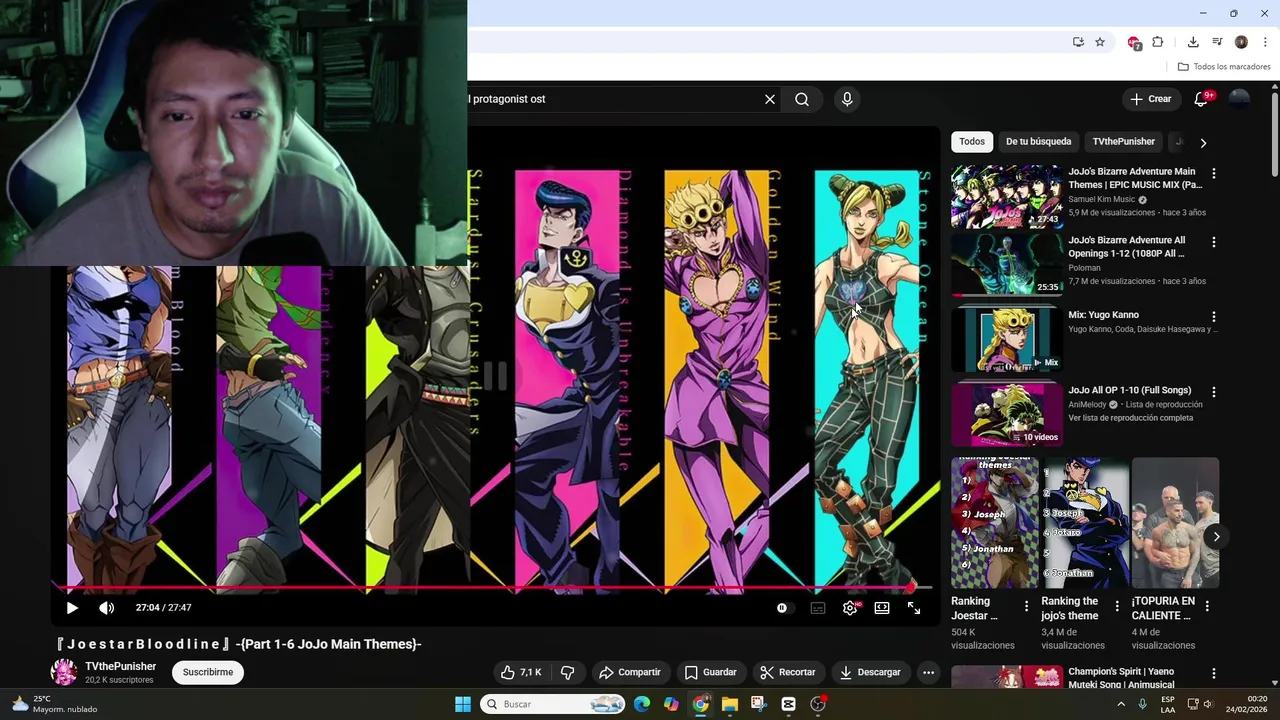Select the De tu búsqueda chip
Viewport: 1280px width, 720px height.
tap(1038, 141)
